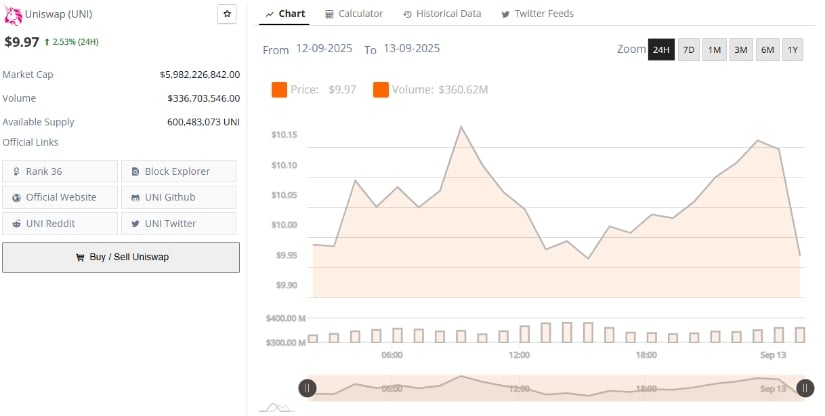Select the 1M zoom range
The height and width of the screenshot is (416, 825).
coord(714,50)
